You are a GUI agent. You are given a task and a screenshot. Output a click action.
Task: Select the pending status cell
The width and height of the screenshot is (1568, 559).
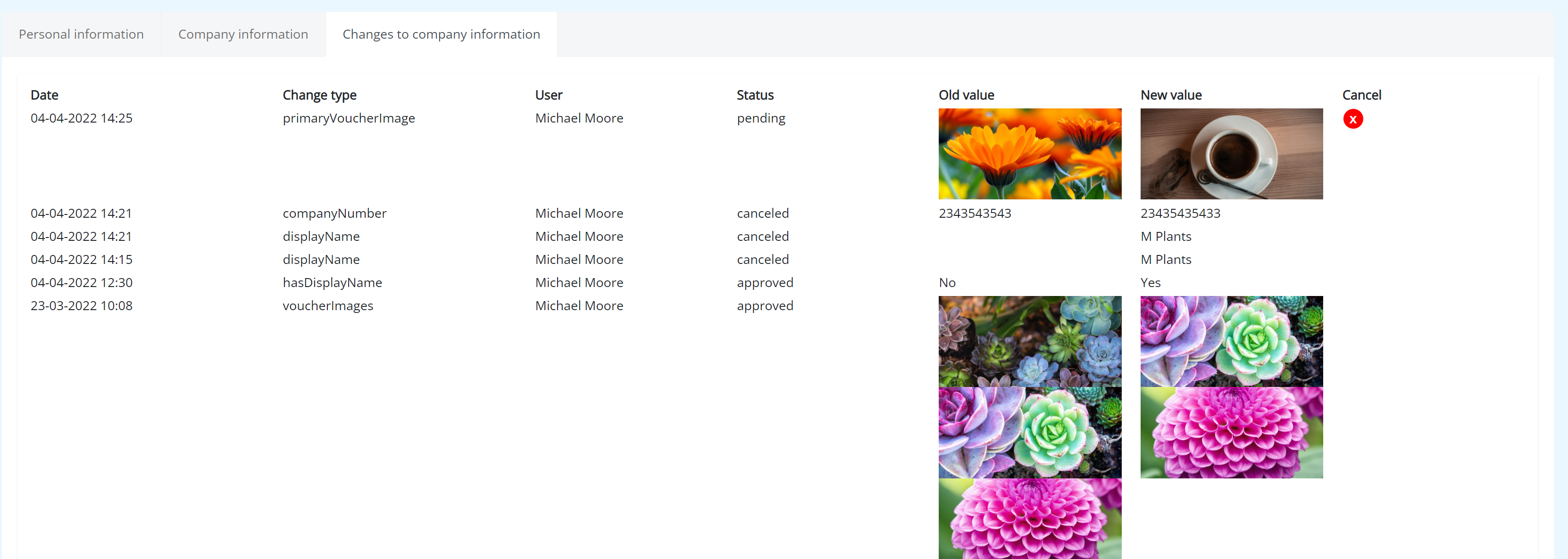pyautogui.click(x=761, y=118)
